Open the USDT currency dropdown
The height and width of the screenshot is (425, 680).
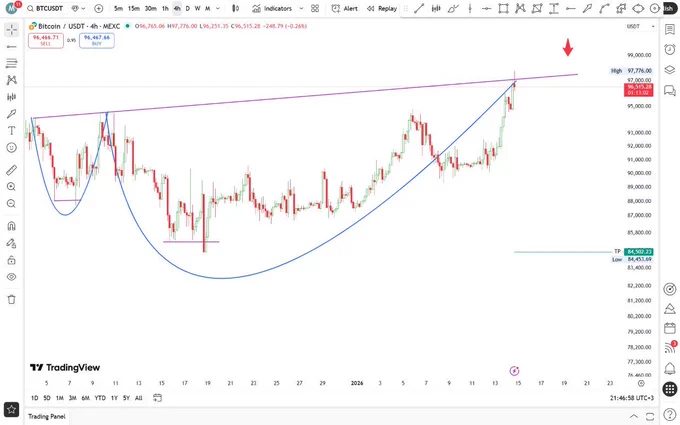click(640, 26)
